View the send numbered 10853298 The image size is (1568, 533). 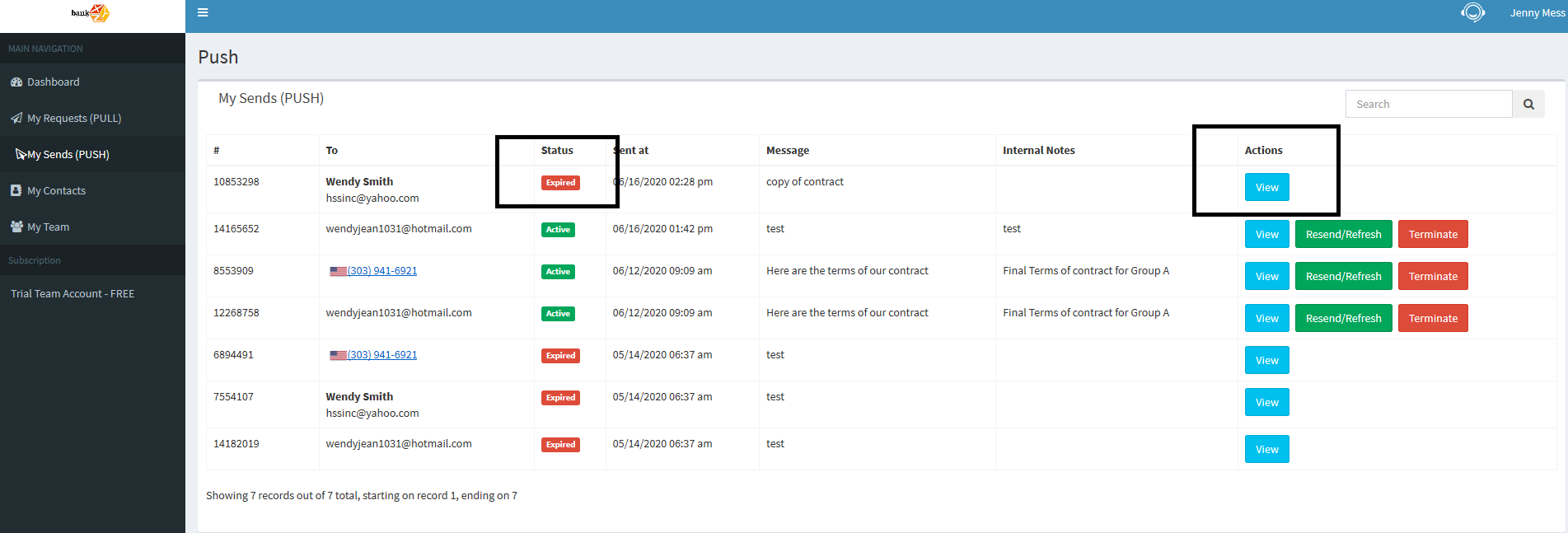coord(1266,187)
